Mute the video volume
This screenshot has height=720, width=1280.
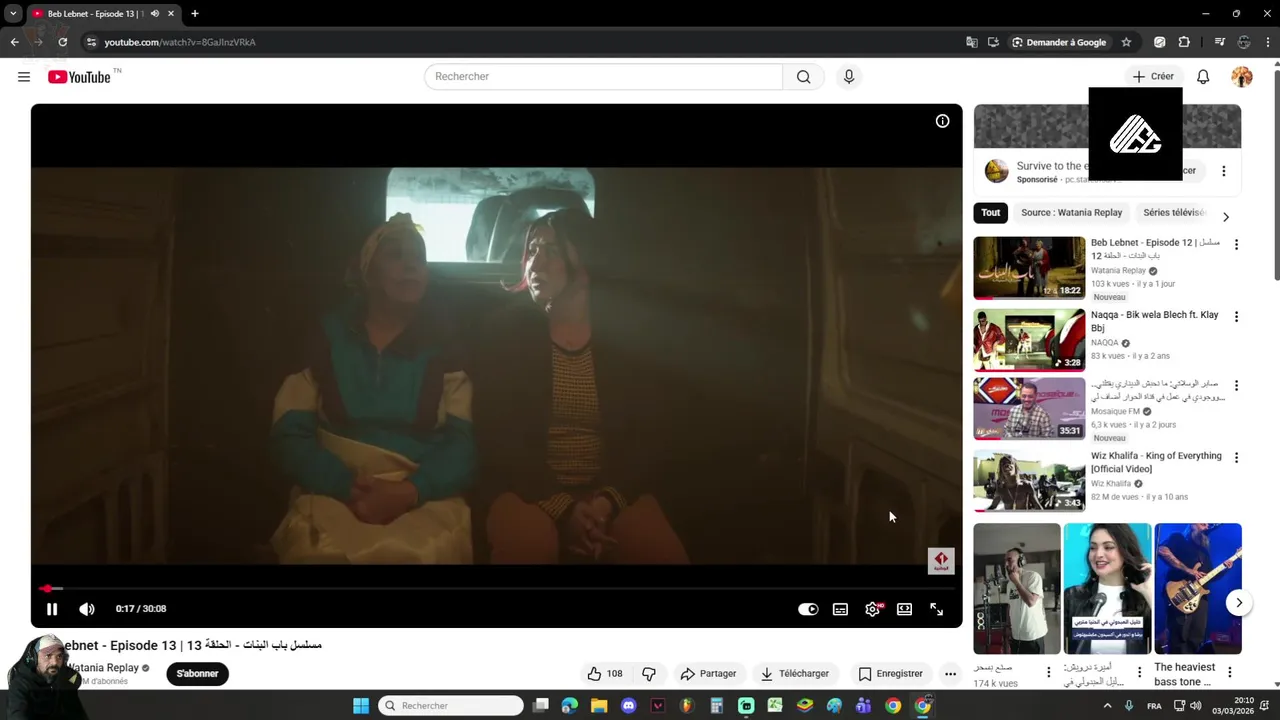pos(87,609)
